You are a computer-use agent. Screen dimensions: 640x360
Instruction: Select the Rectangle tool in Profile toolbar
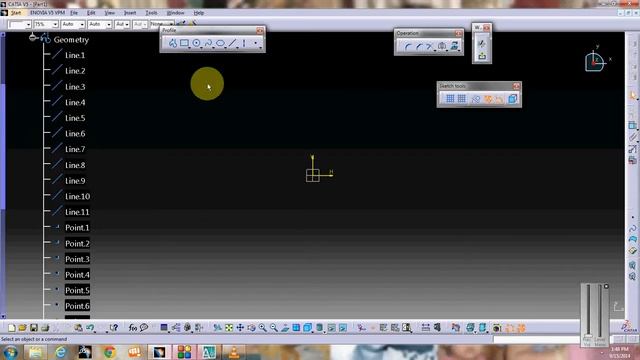[184, 43]
